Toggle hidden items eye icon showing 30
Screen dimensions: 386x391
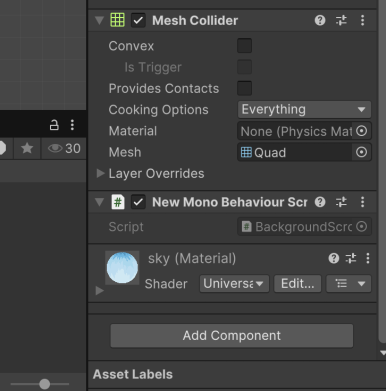coord(64,148)
